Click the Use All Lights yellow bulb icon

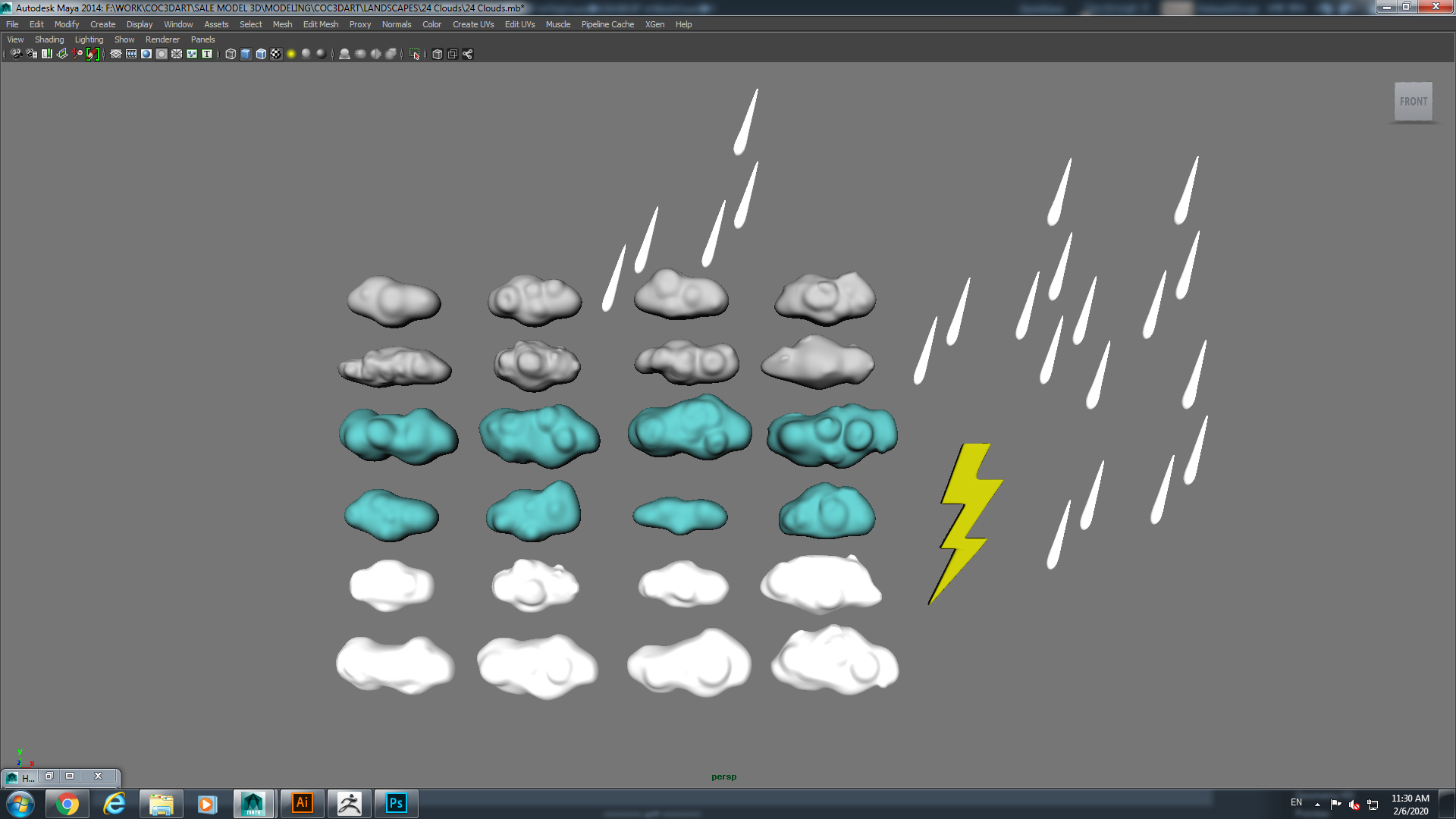click(291, 54)
